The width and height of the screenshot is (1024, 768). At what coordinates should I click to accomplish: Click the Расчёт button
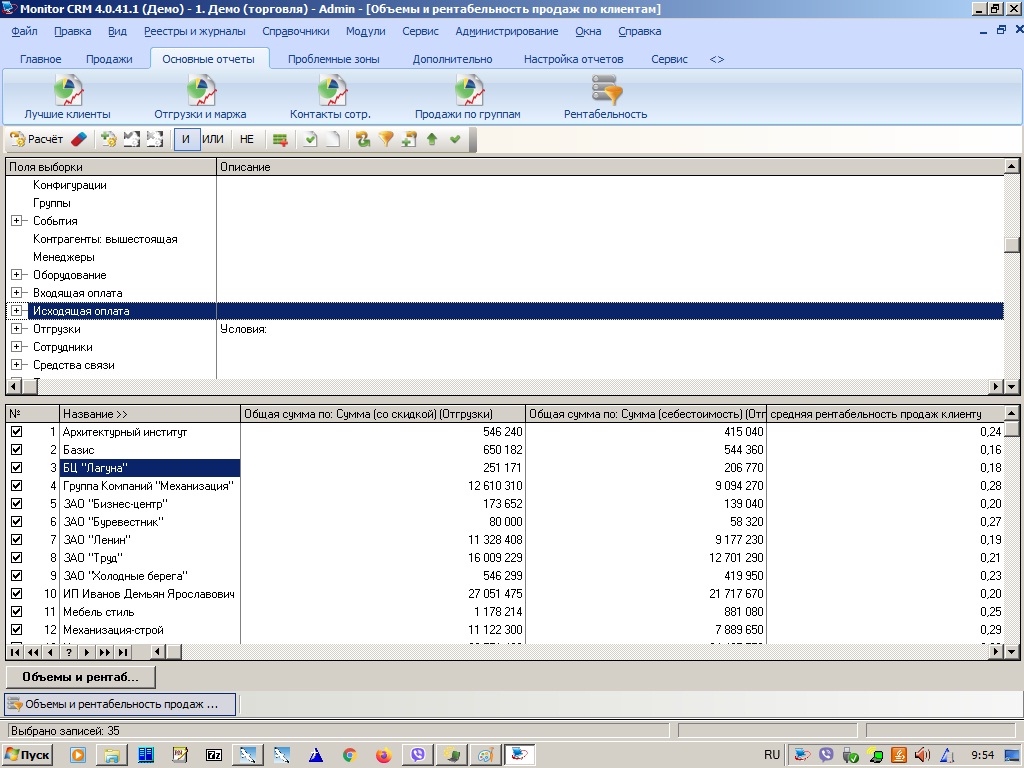(37, 139)
